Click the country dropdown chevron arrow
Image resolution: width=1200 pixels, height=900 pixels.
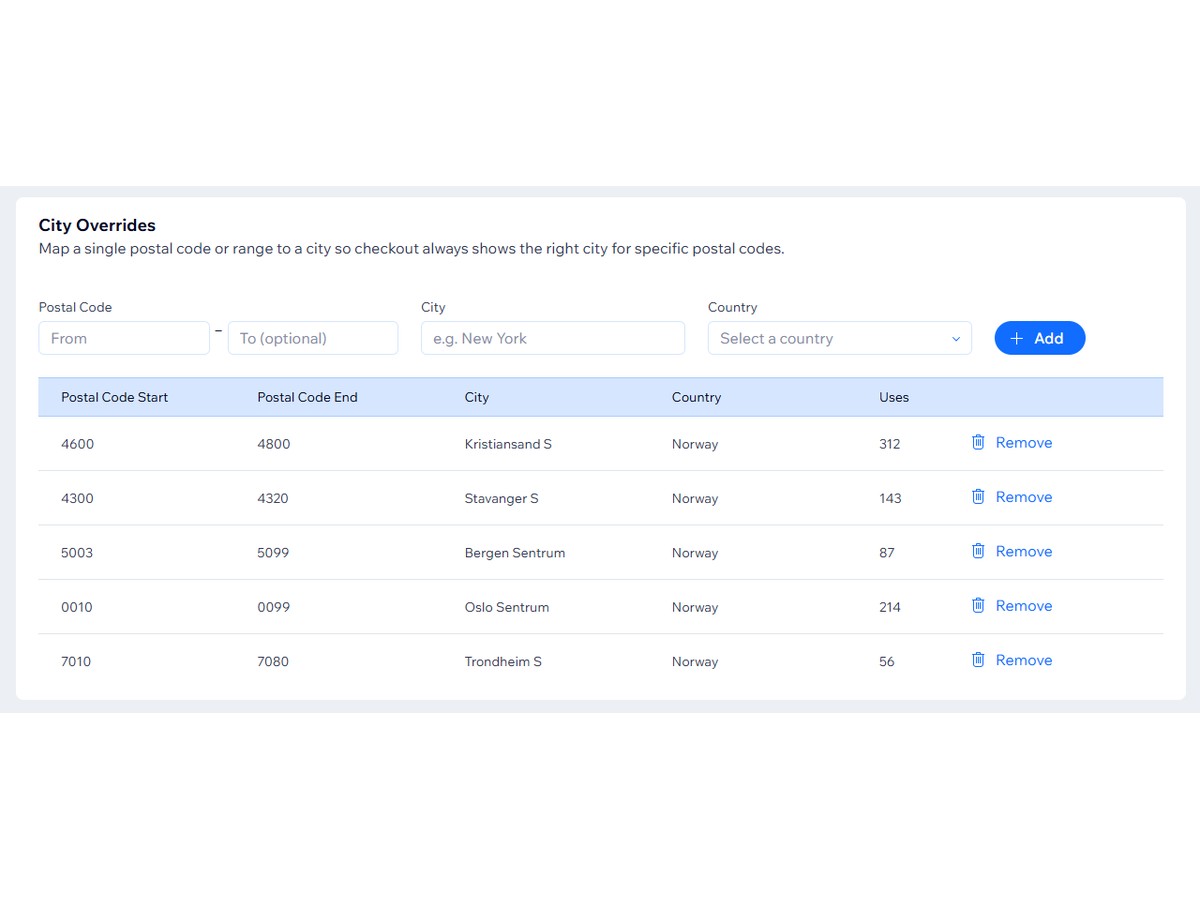(955, 339)
